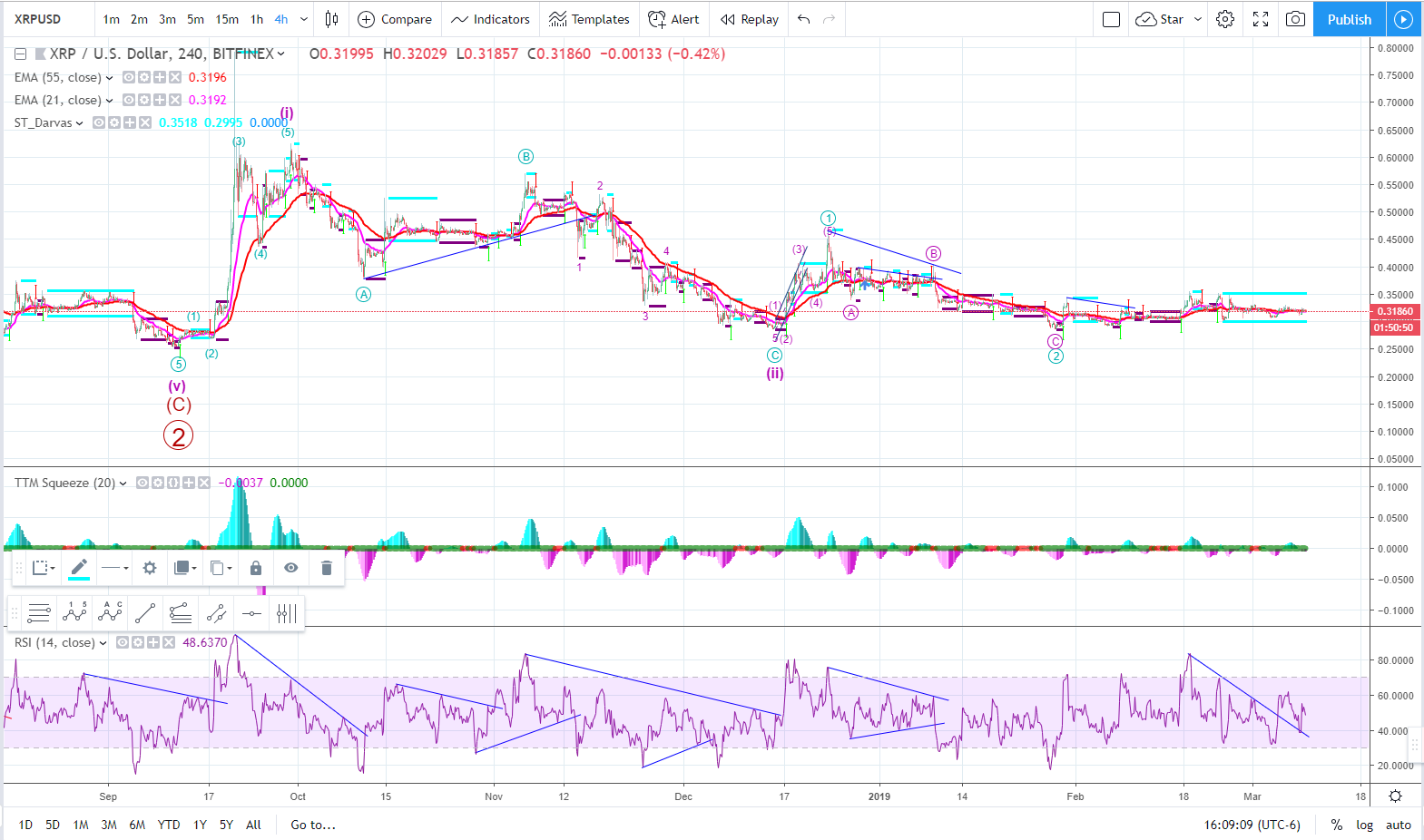1424x840 pixels.
Task: Open line style dropdown in drawing toolbar
Action: coord(114,568)
